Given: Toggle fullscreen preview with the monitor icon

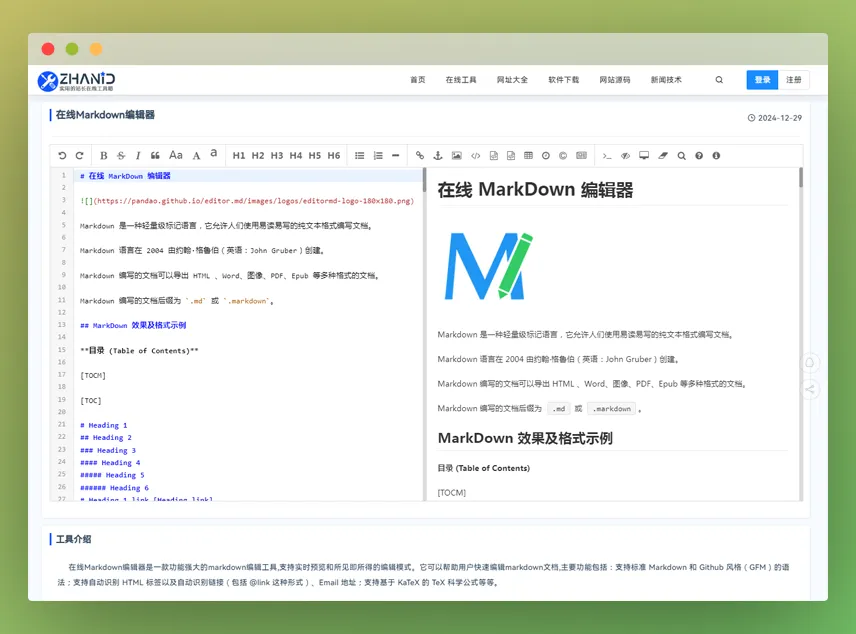Looking at the screenshot, I should click(643, 155).
